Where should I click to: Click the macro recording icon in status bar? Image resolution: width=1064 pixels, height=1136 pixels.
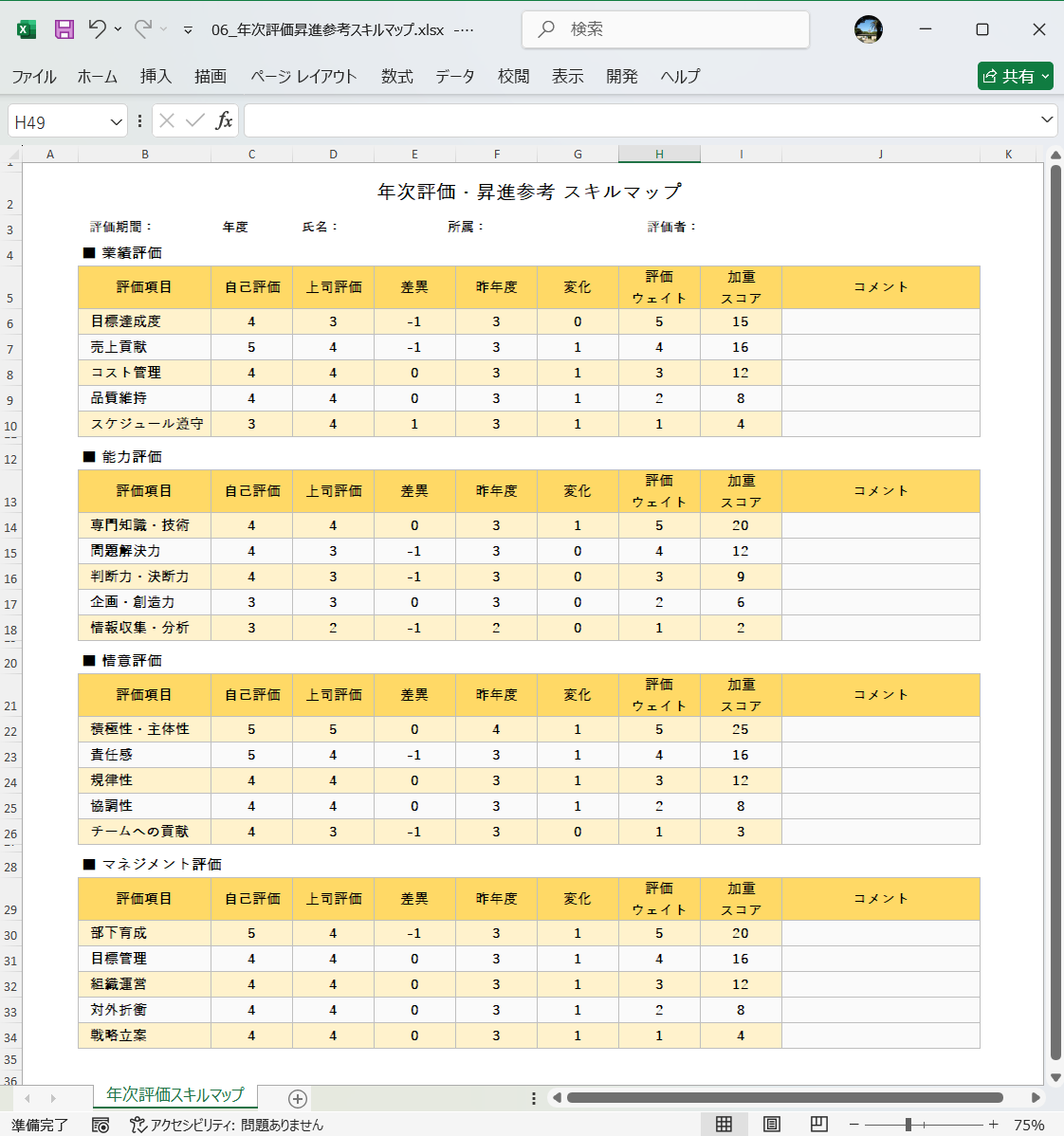pyautogui.click(x=99, y=1126)
